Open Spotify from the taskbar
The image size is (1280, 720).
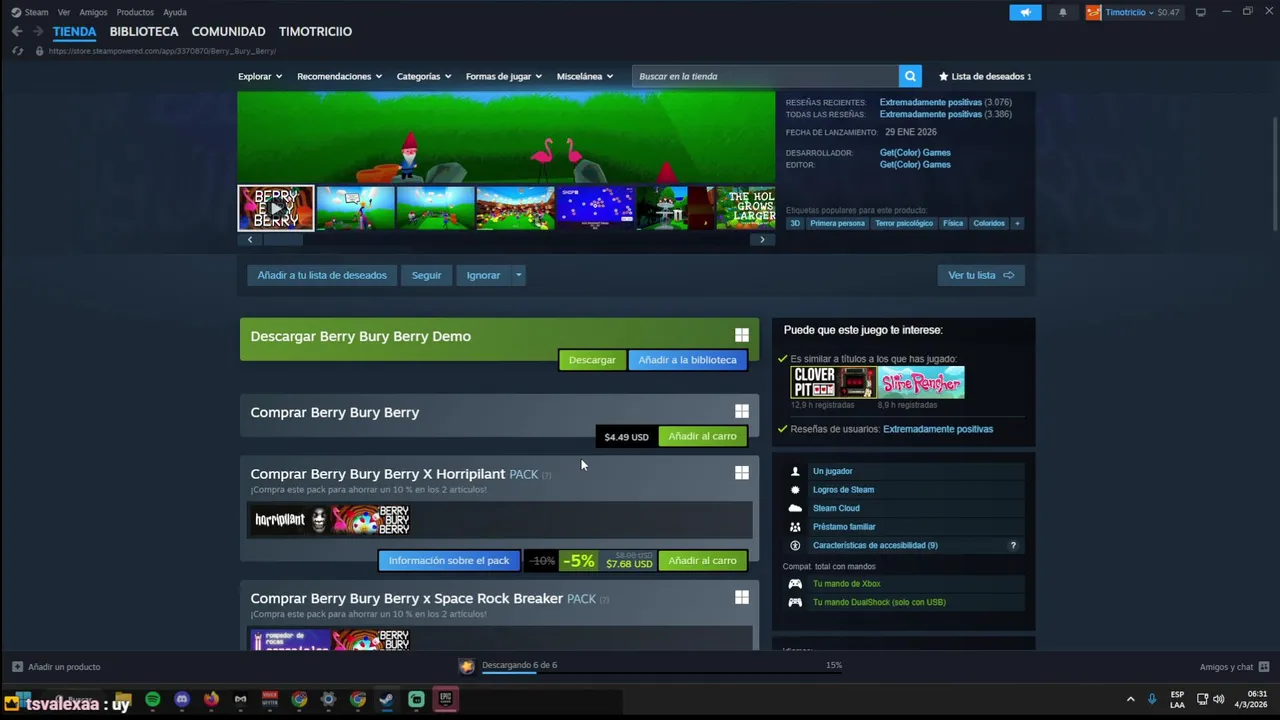point(153,700)
